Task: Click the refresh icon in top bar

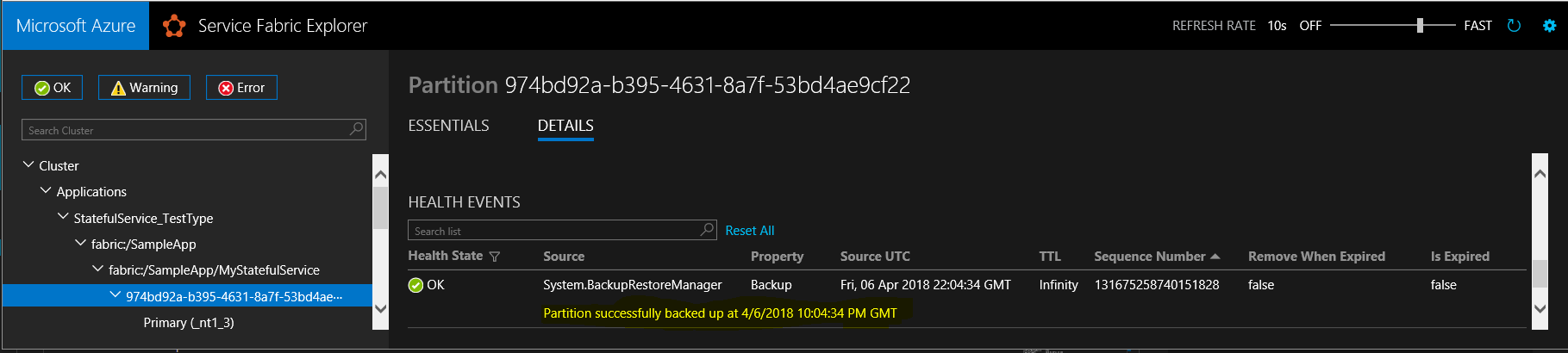Action: 1514,26
